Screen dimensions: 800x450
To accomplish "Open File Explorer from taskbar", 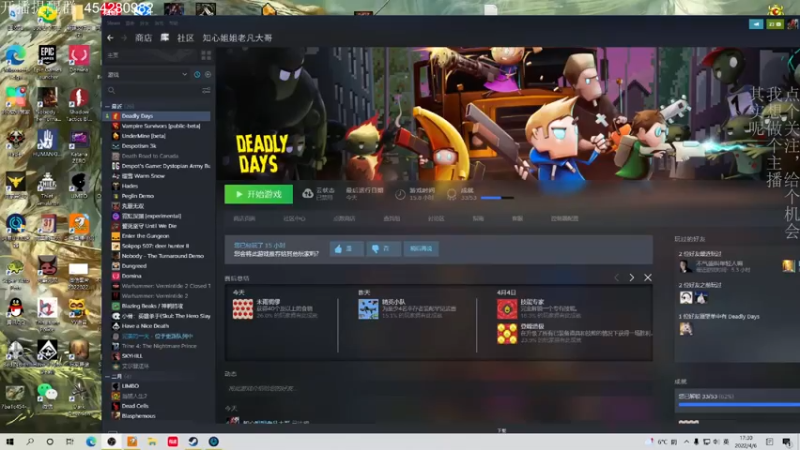I will pos(152,441).
